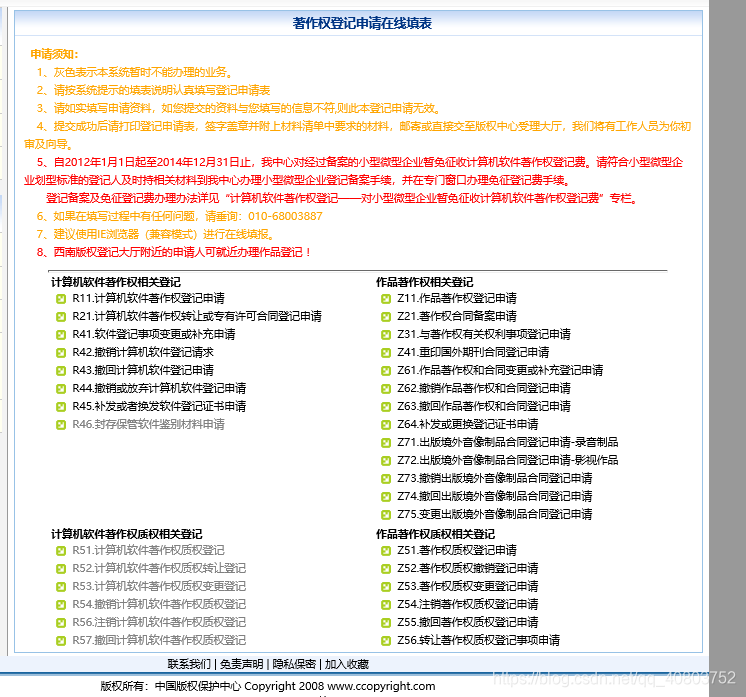
Task: Click grayed R52.计算机软件著作权质权转让登记
Action: click(159, 569)
